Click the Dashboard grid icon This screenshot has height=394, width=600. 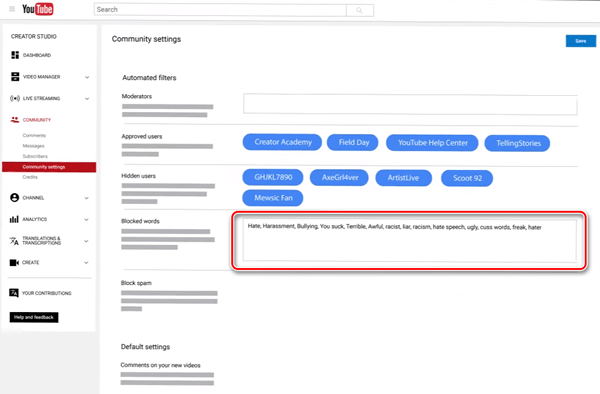tap(15, 55)
